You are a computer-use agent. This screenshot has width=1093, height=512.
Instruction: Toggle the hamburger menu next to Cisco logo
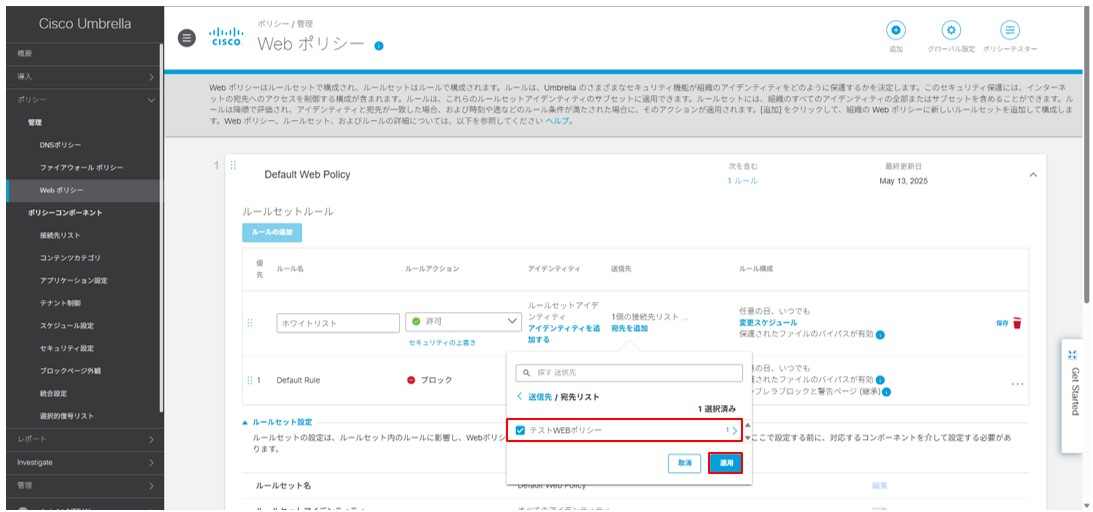click(x=187, y=38)
